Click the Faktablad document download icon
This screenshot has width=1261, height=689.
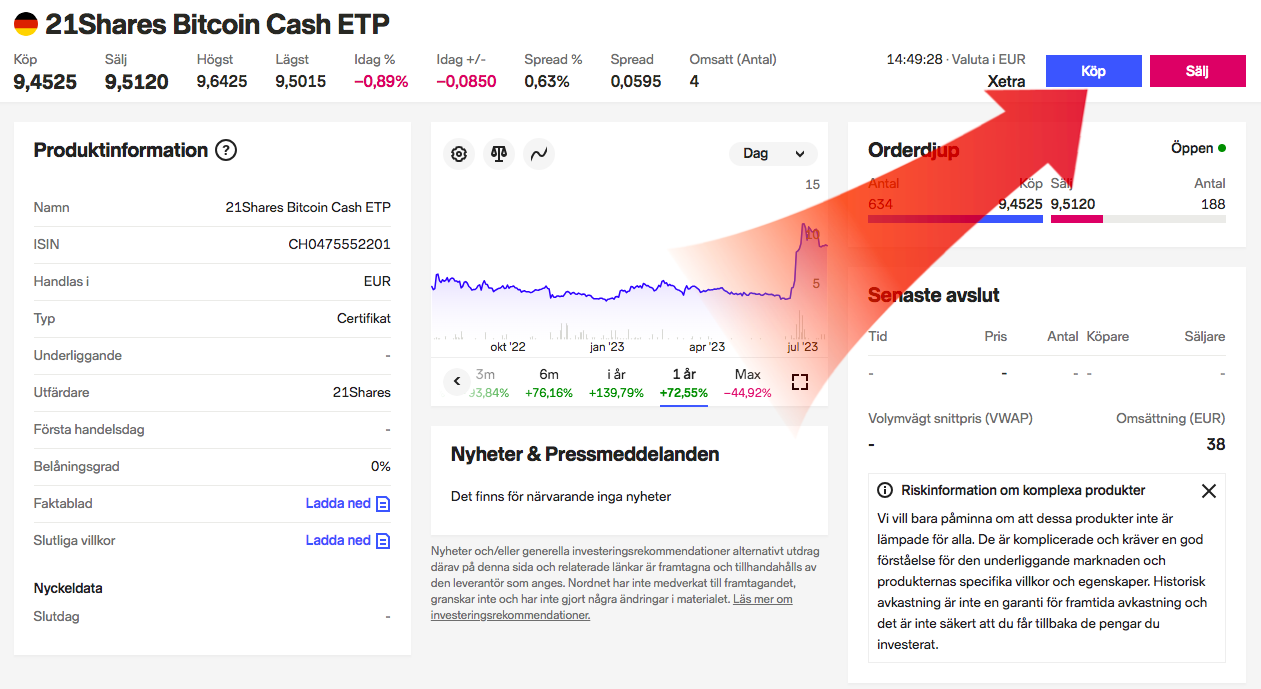[383, 504]
